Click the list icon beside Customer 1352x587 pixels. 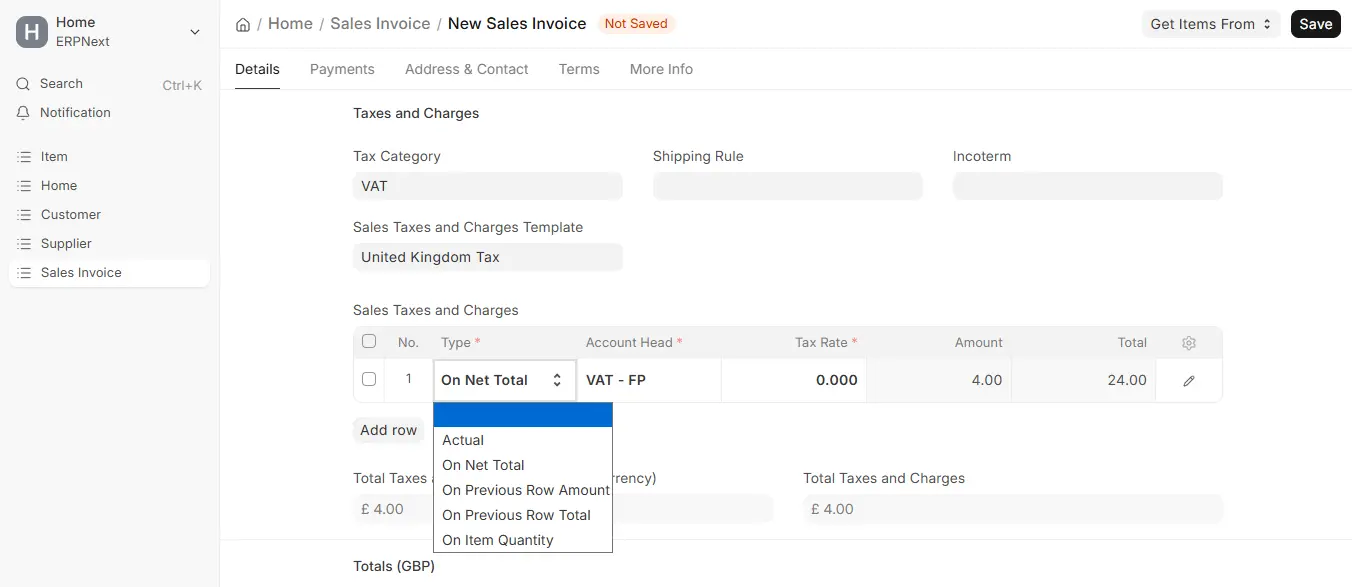pos(25,215)
